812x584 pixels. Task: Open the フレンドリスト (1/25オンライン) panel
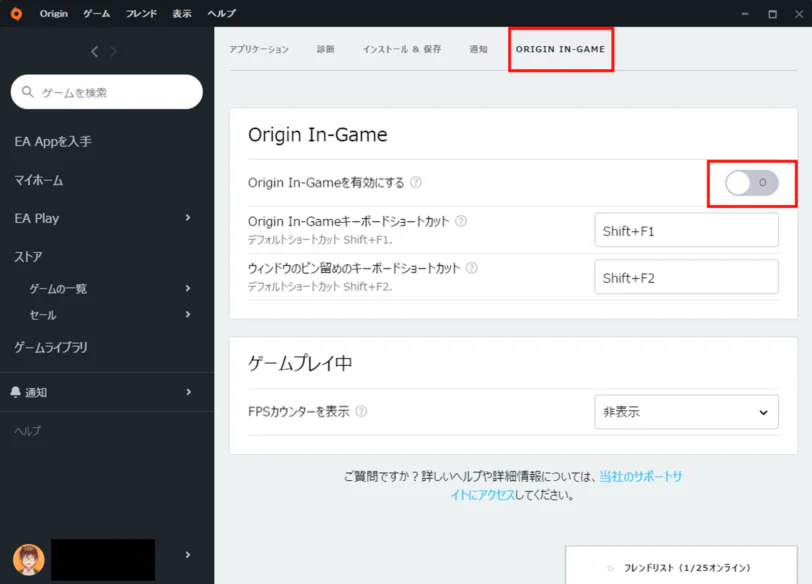681,565
